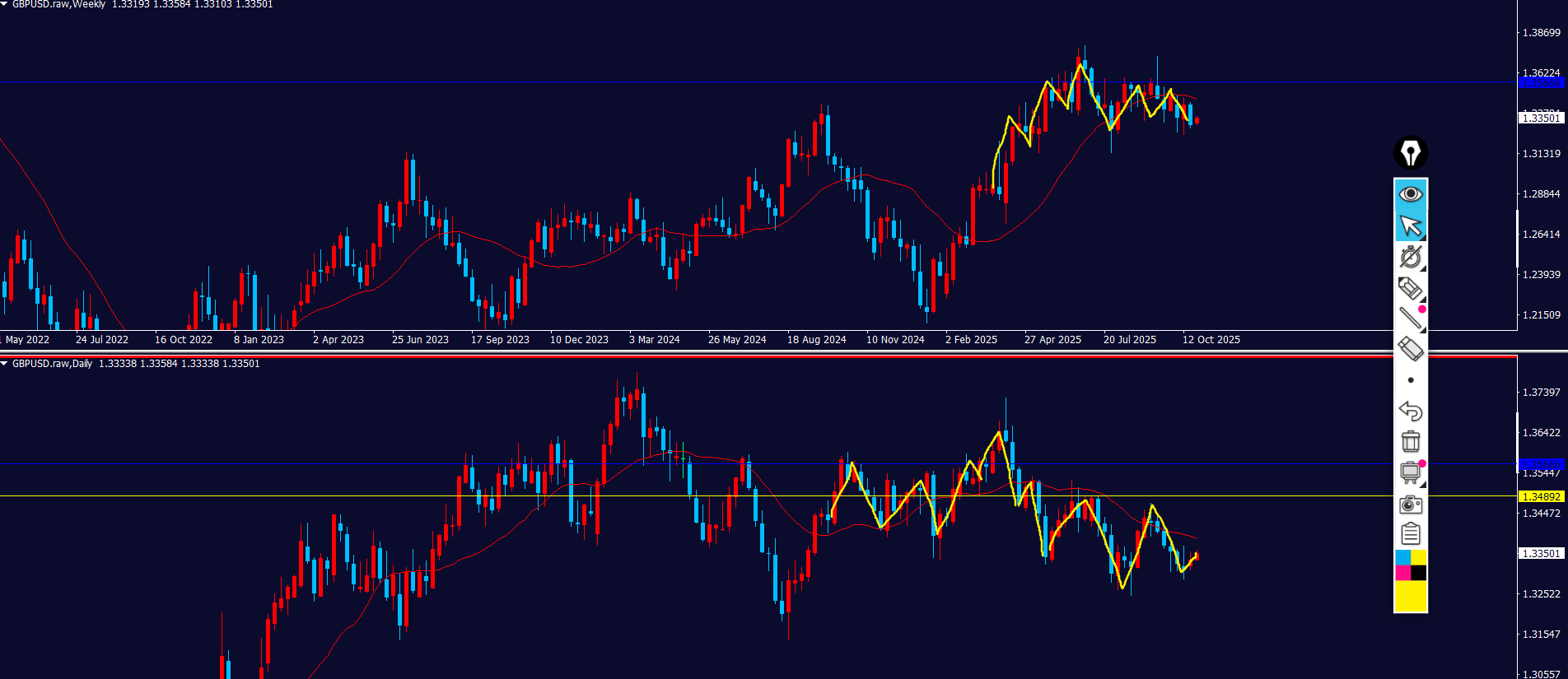The width and height of the screenshot is (1568, 679).
Task: Choose the cyan color swatch
Action: (1402, 558)
